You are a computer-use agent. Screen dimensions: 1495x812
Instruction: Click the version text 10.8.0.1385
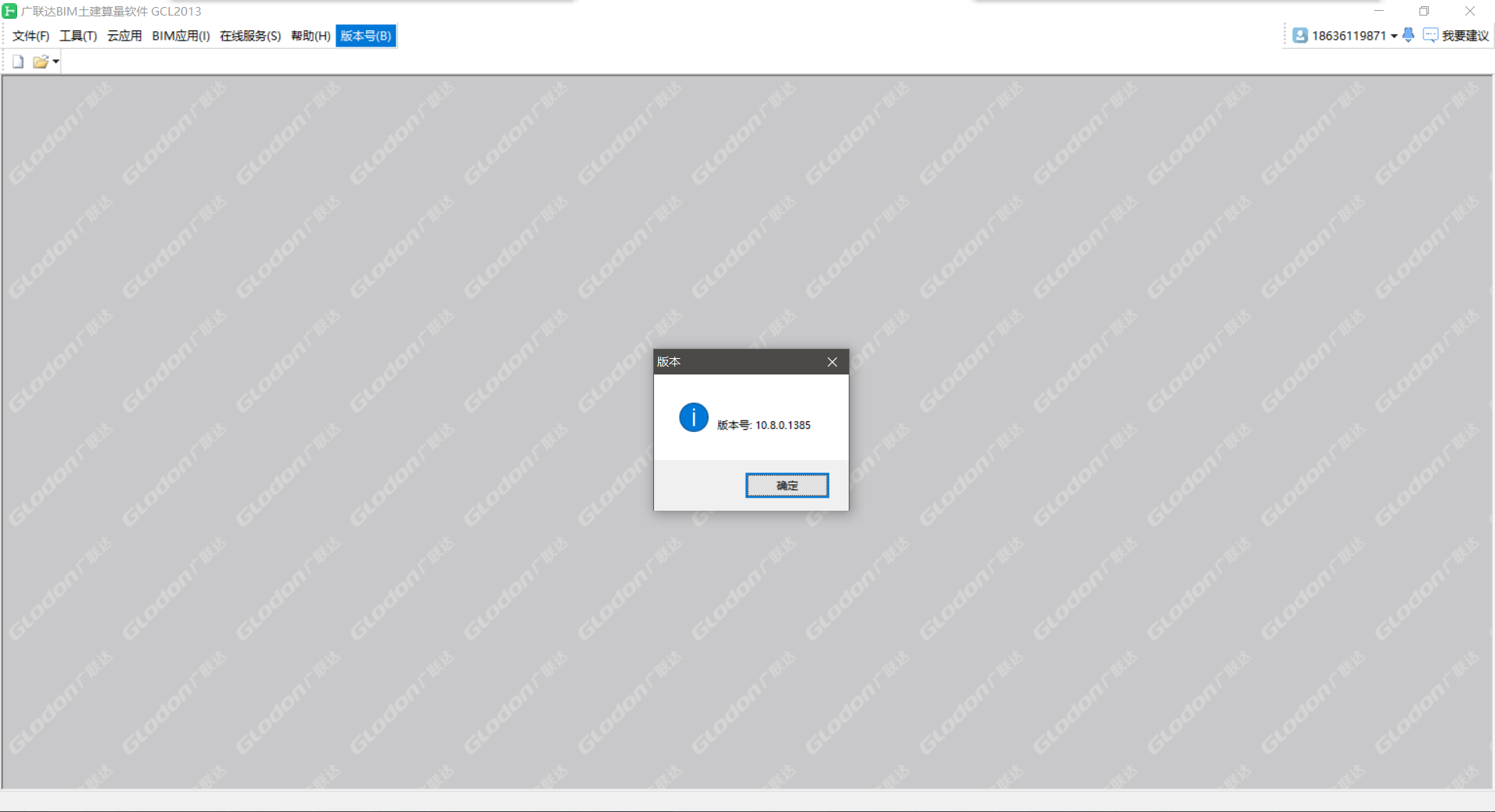pyautogui.click(x=783, y=425)
